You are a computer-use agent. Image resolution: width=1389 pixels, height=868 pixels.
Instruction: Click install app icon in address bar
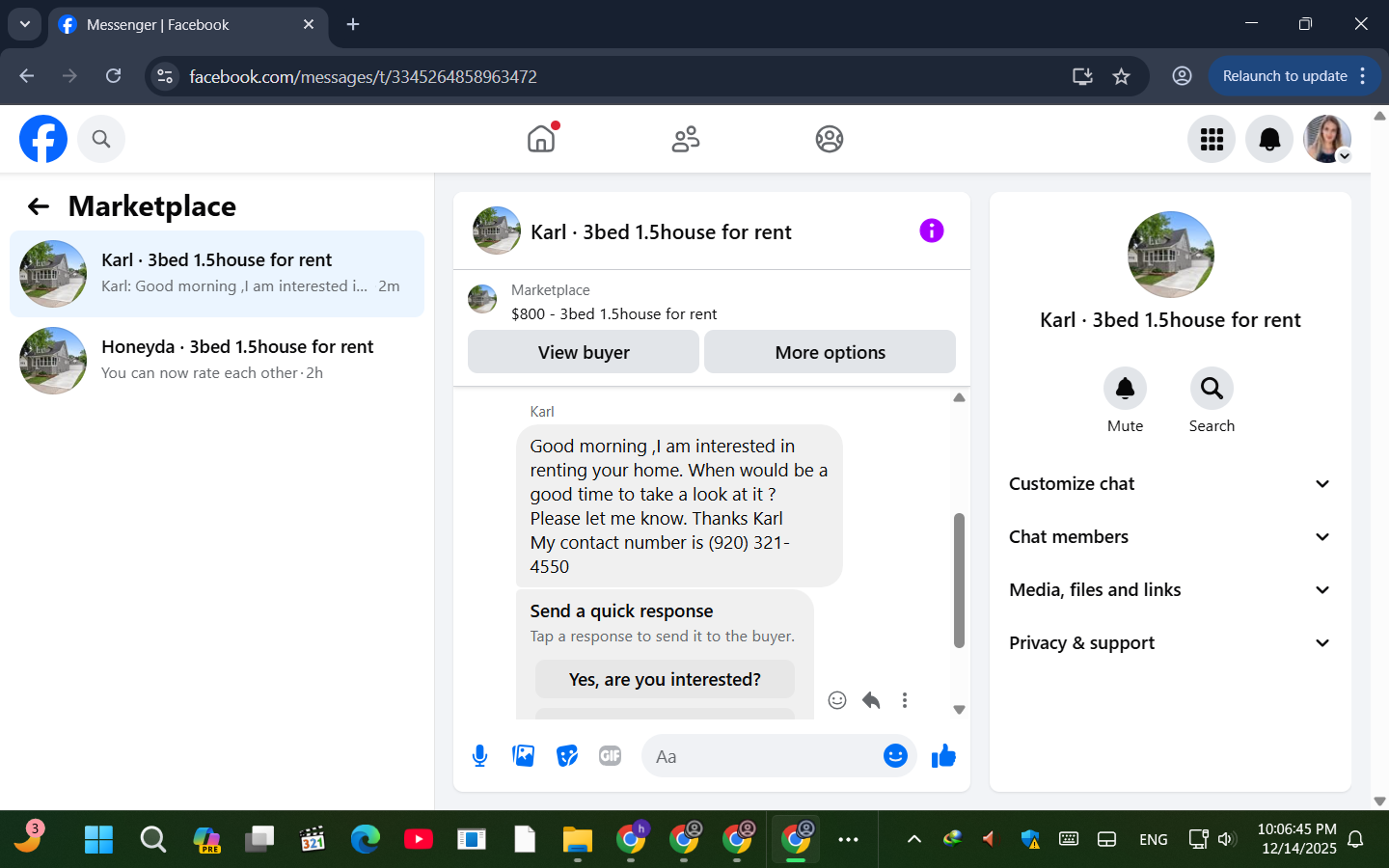coord(1082,76)
